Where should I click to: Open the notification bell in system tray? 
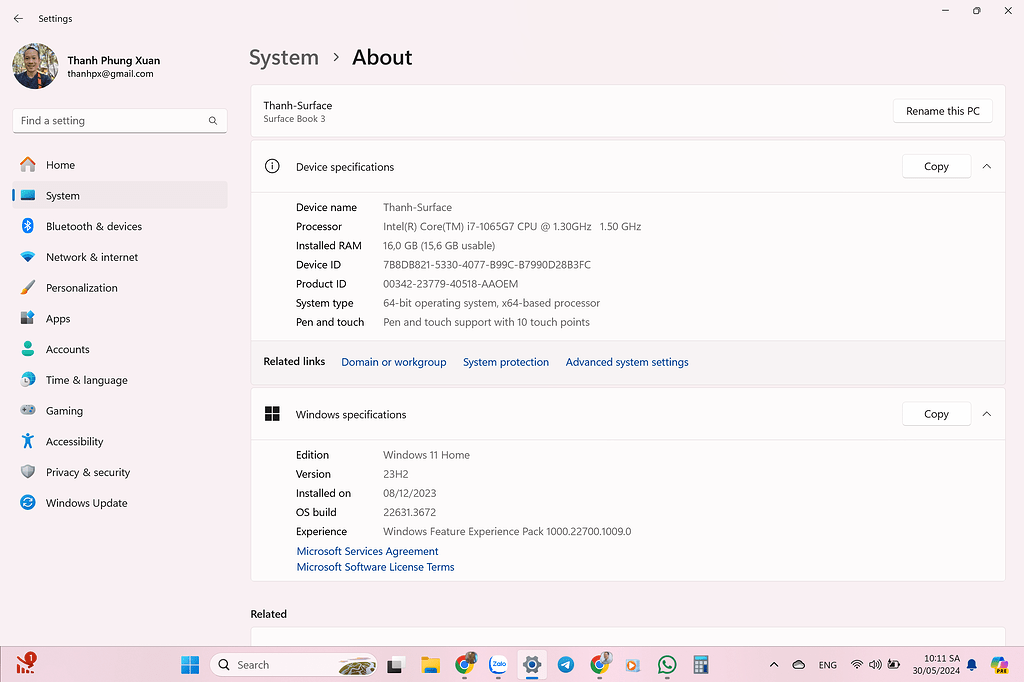click(972, 665)
